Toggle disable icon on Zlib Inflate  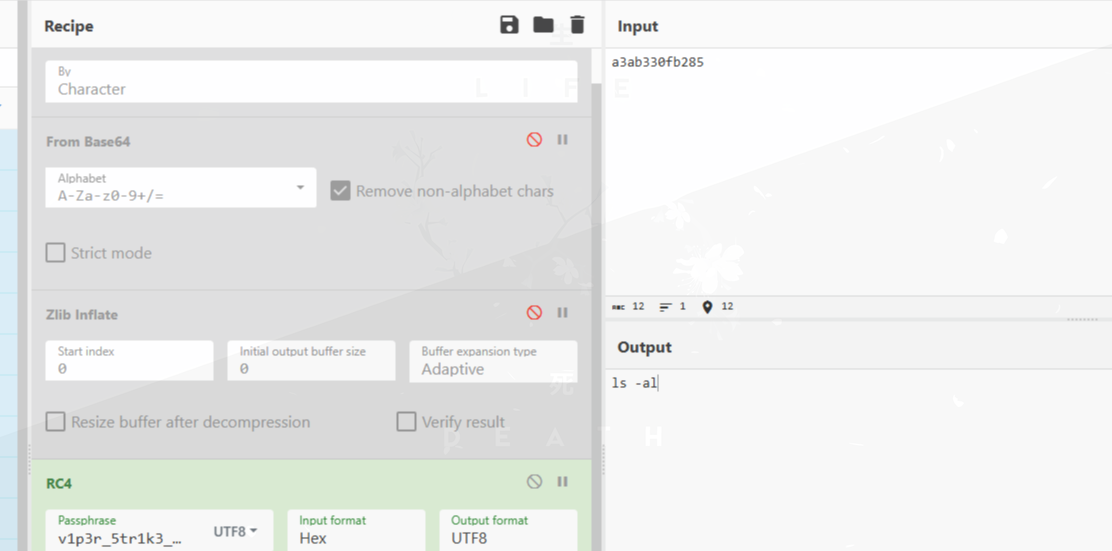tap(534, 313)
